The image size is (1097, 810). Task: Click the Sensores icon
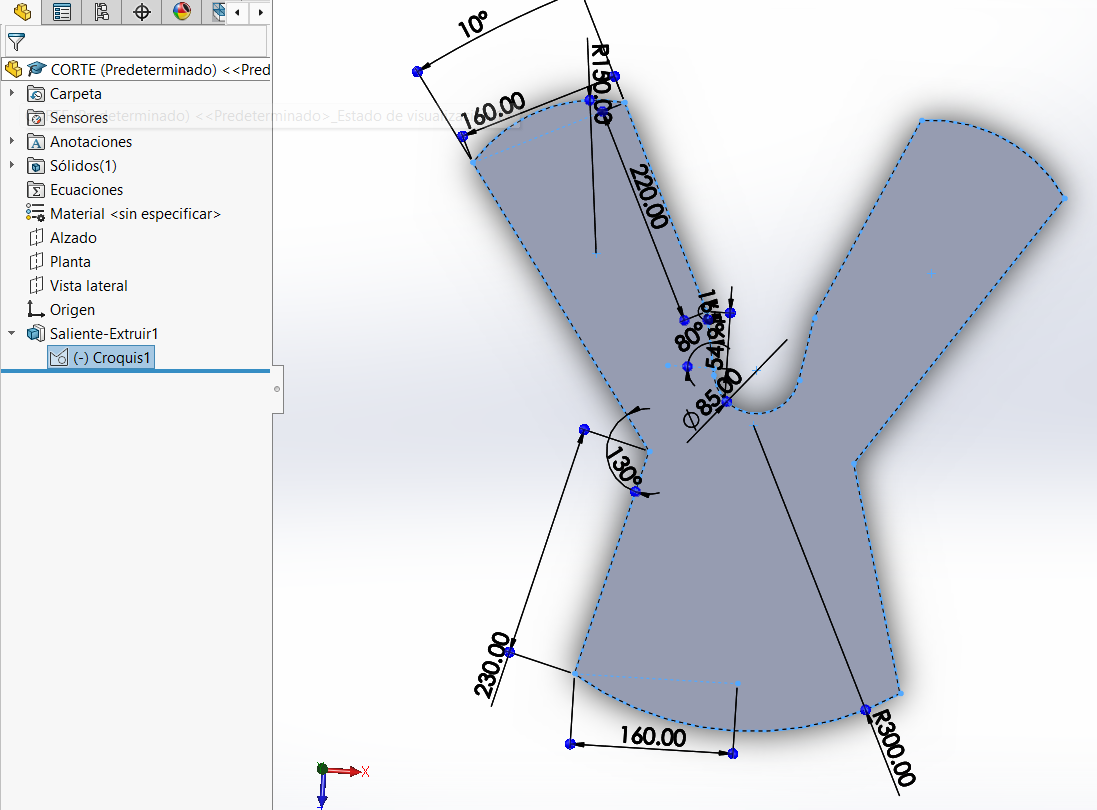click(x=36, y=118)
